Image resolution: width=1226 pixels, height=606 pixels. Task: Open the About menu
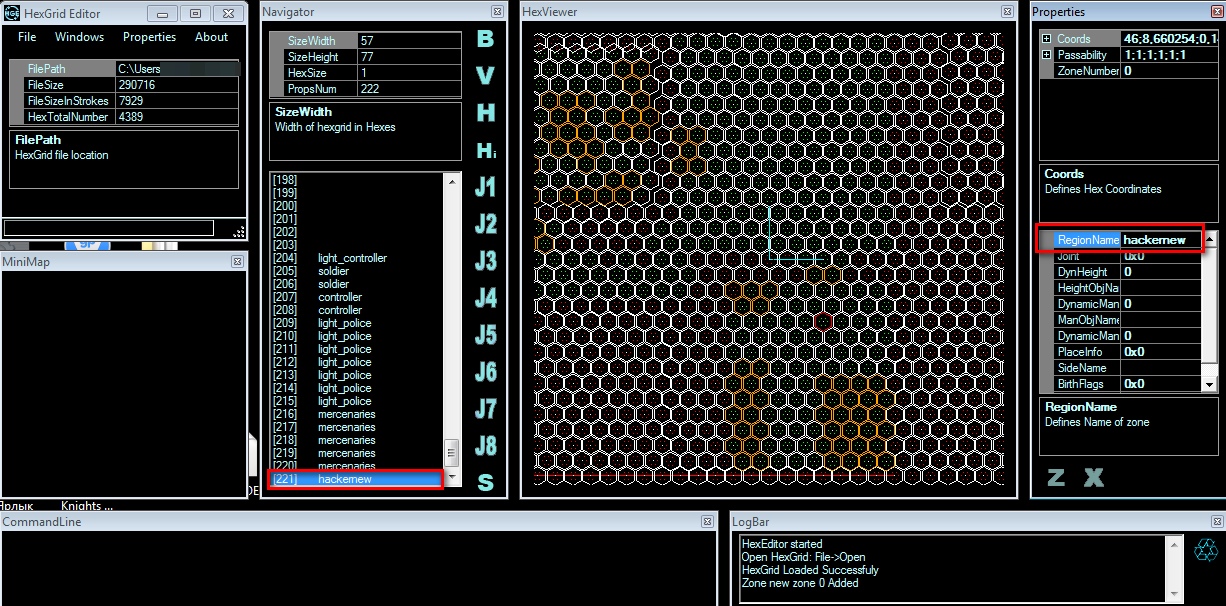211,37
